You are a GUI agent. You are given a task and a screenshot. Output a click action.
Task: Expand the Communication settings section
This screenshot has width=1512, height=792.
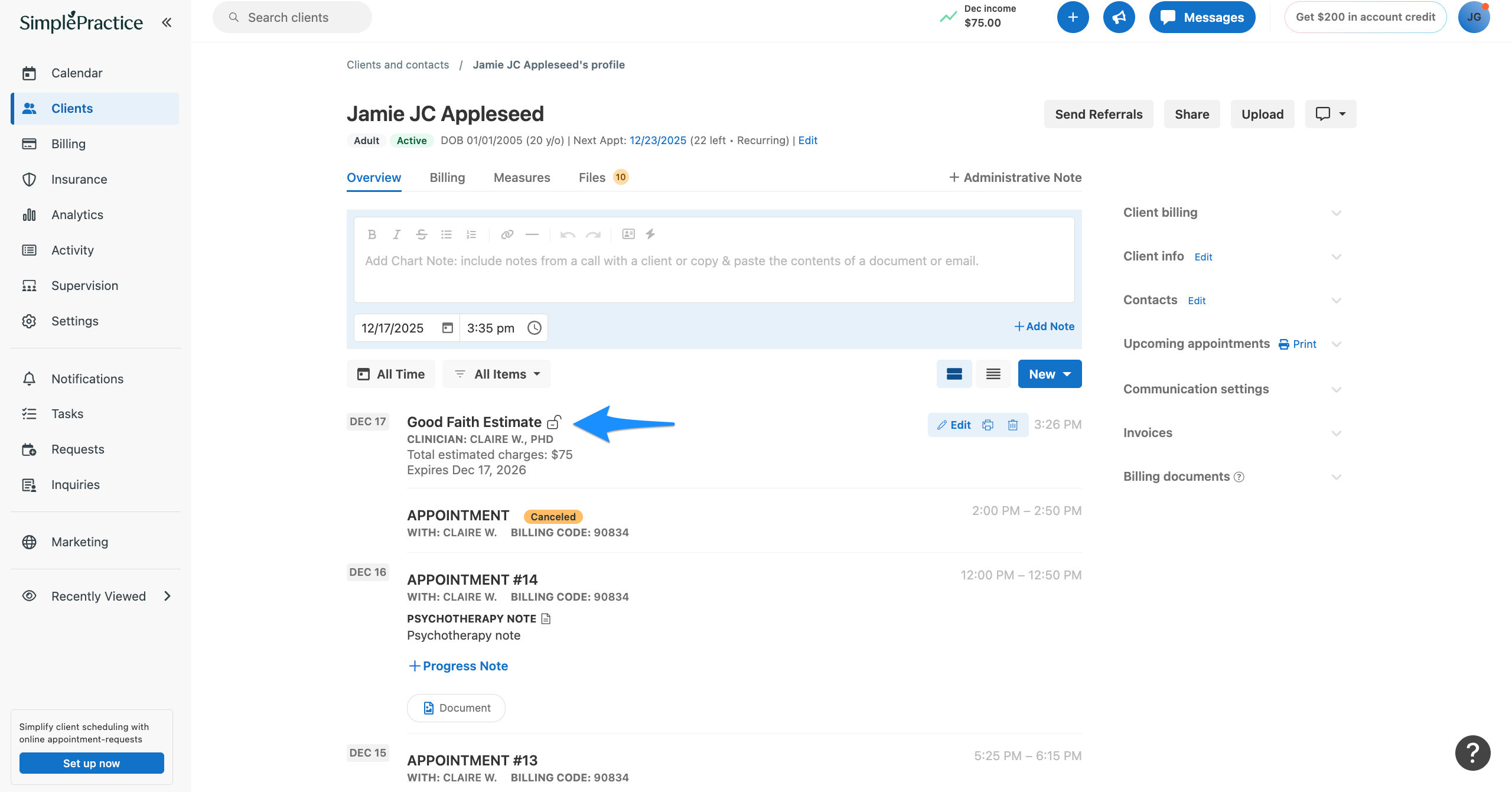pos(1336,389)
